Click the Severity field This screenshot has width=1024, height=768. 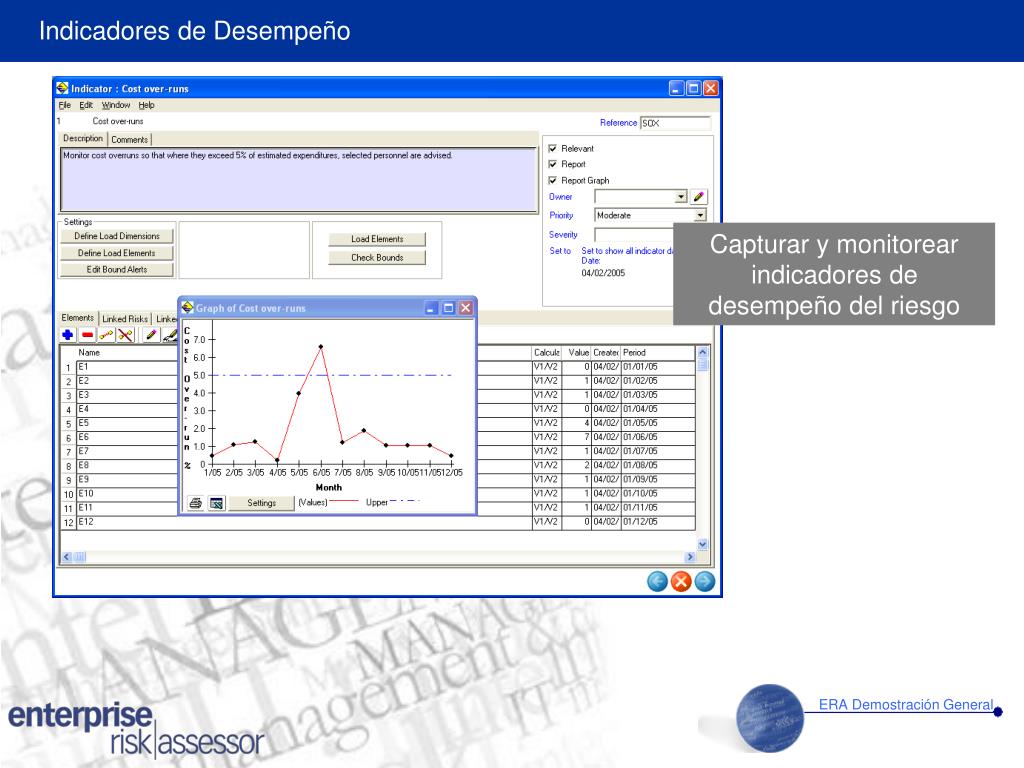pyautogui.click(x=633, y=234)
